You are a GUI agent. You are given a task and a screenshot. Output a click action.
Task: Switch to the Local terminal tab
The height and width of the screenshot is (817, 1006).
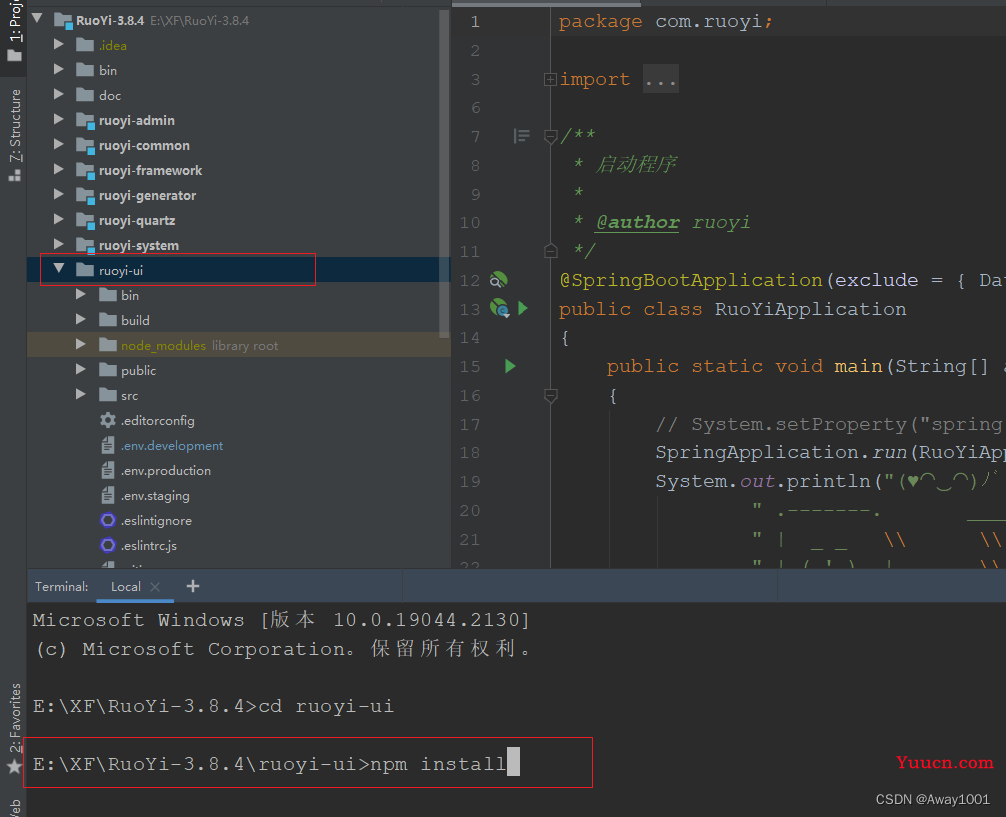click(126, 587)
